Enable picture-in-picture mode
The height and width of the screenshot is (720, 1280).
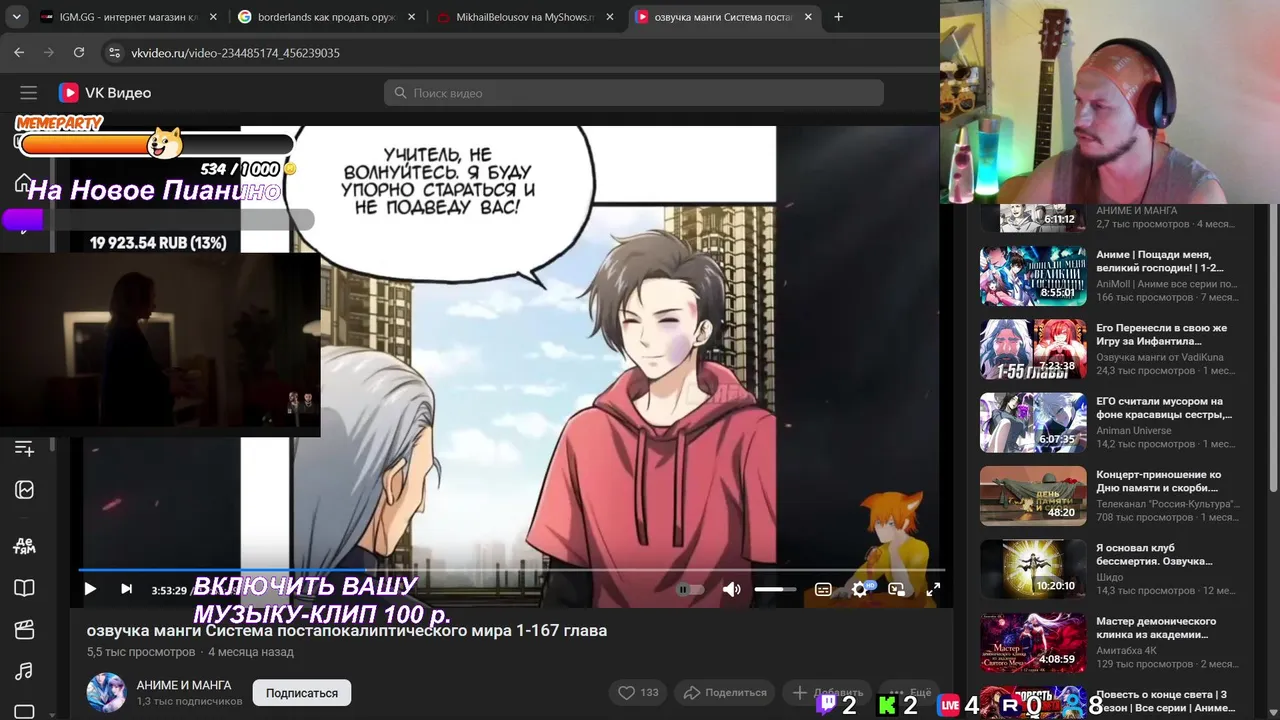pyautogui.click(x=896, y=589)
